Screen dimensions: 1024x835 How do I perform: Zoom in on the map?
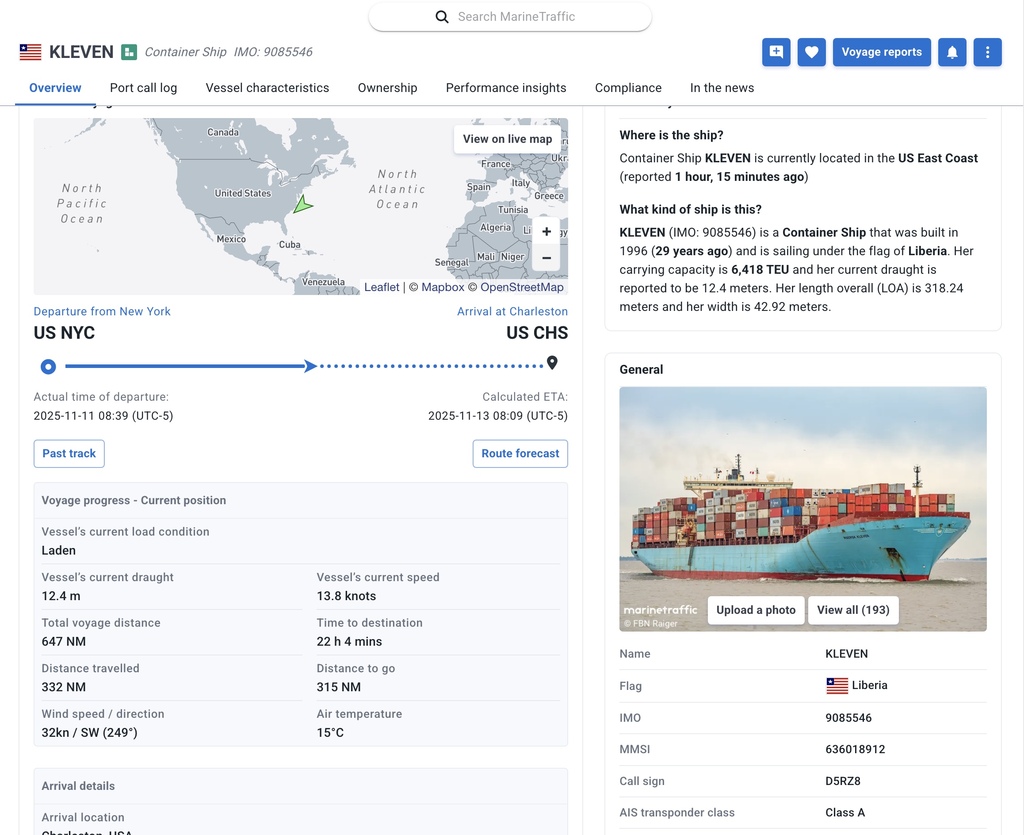(546, 232)
